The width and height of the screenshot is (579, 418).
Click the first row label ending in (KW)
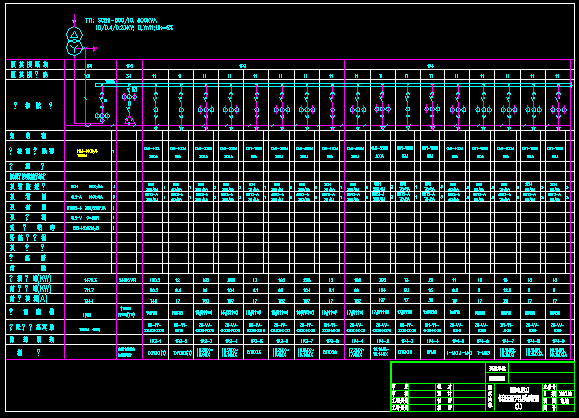tap(31, 279)
